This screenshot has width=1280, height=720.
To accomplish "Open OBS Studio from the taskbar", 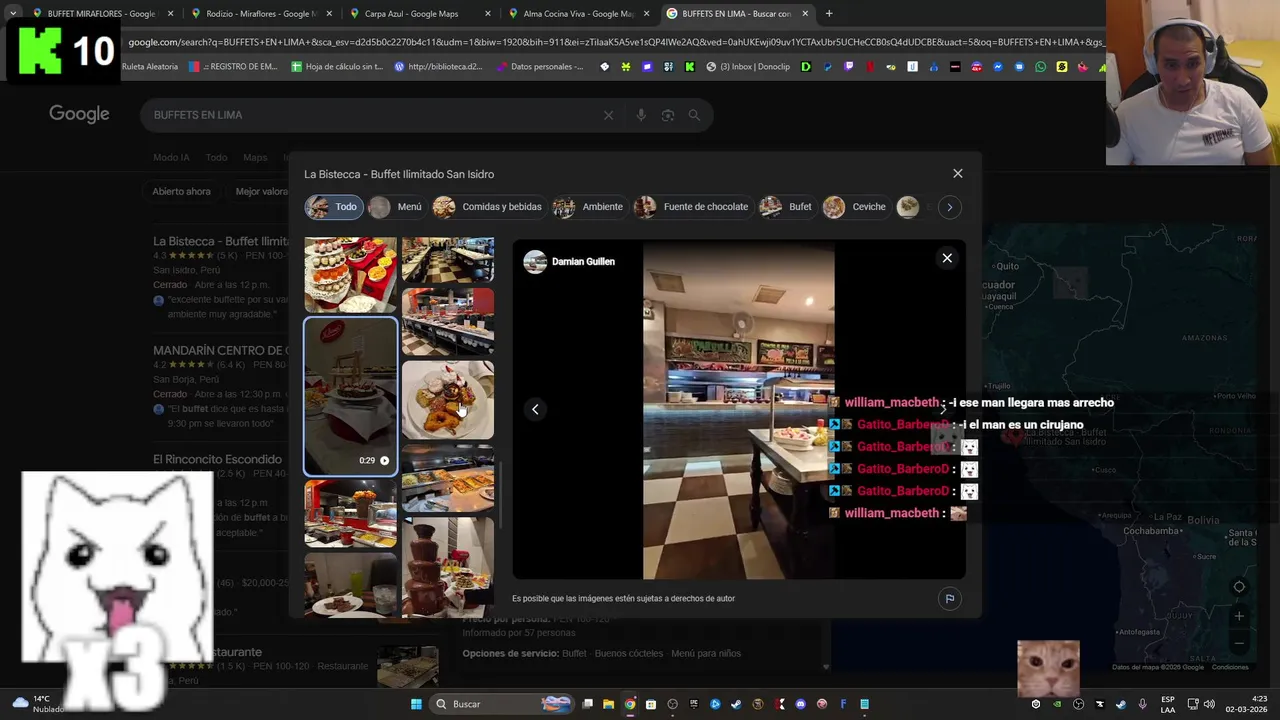I will click(672, 704).
